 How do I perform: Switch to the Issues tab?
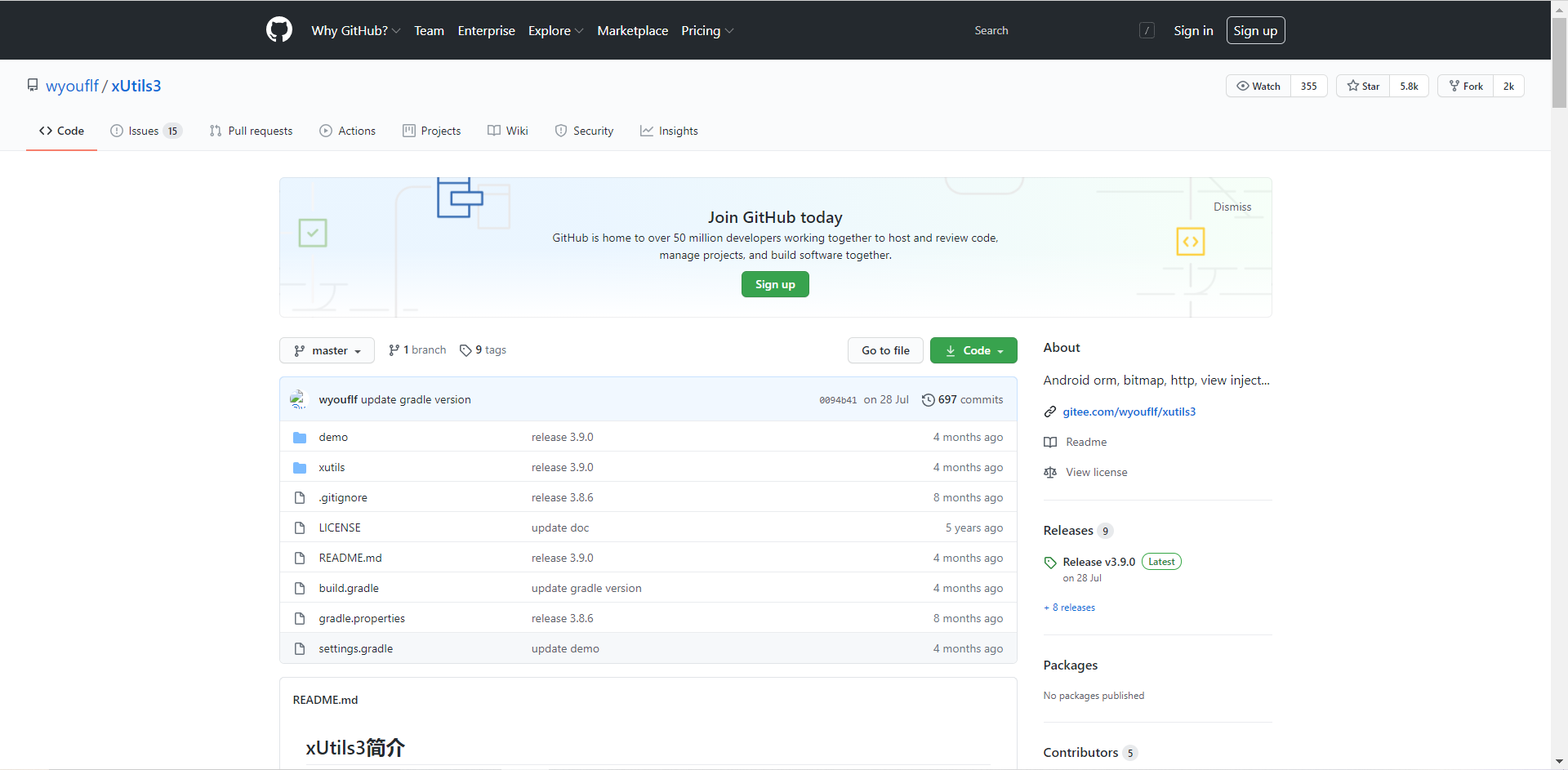(x=146, y=131)
